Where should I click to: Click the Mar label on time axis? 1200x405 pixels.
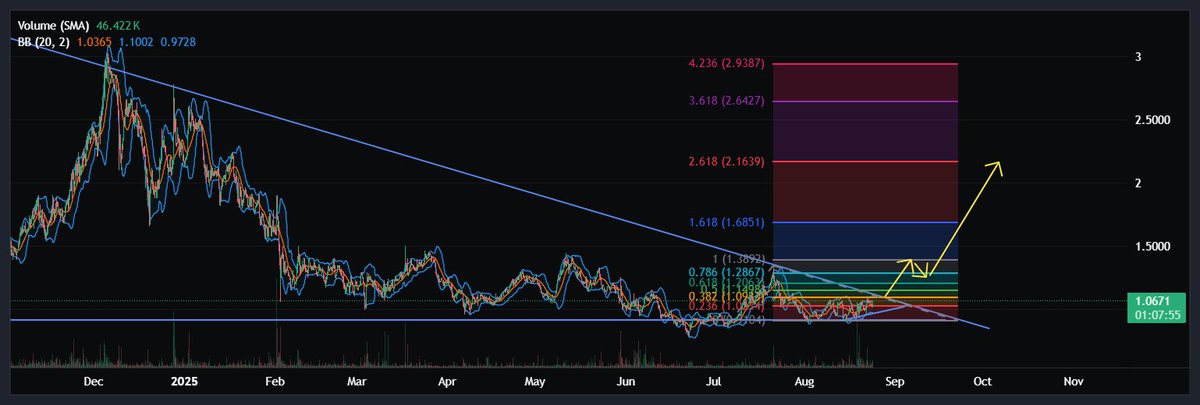pyautogui.click(x=358, y=381)
